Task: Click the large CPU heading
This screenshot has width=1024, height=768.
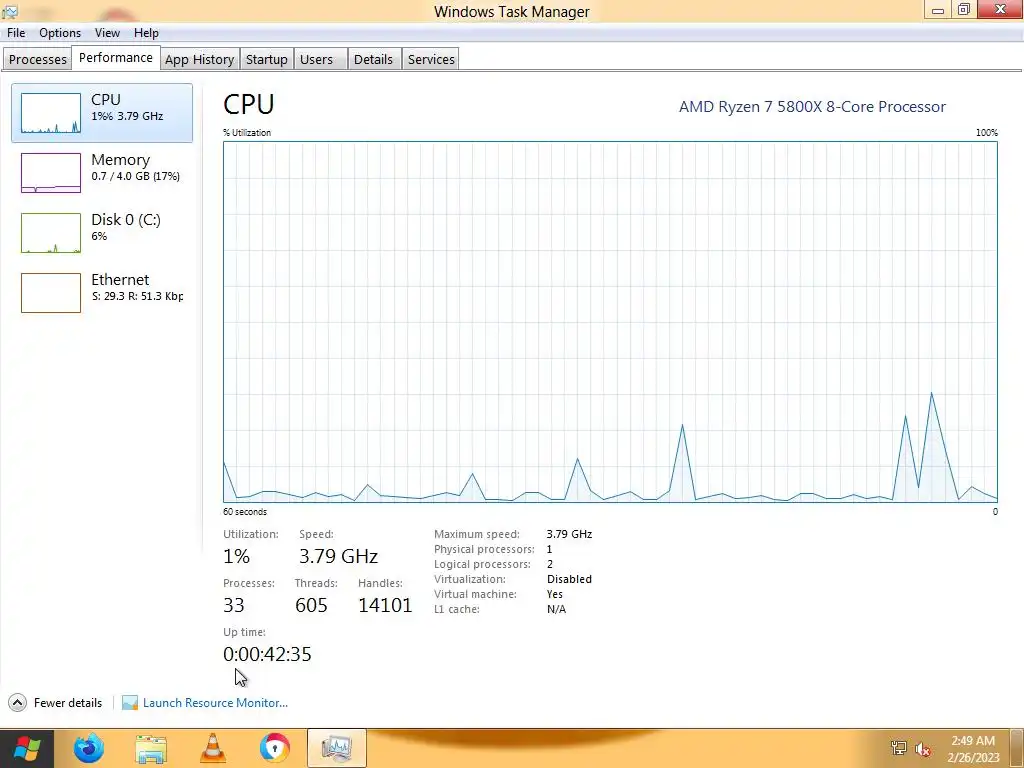Action: click(249, 104)
